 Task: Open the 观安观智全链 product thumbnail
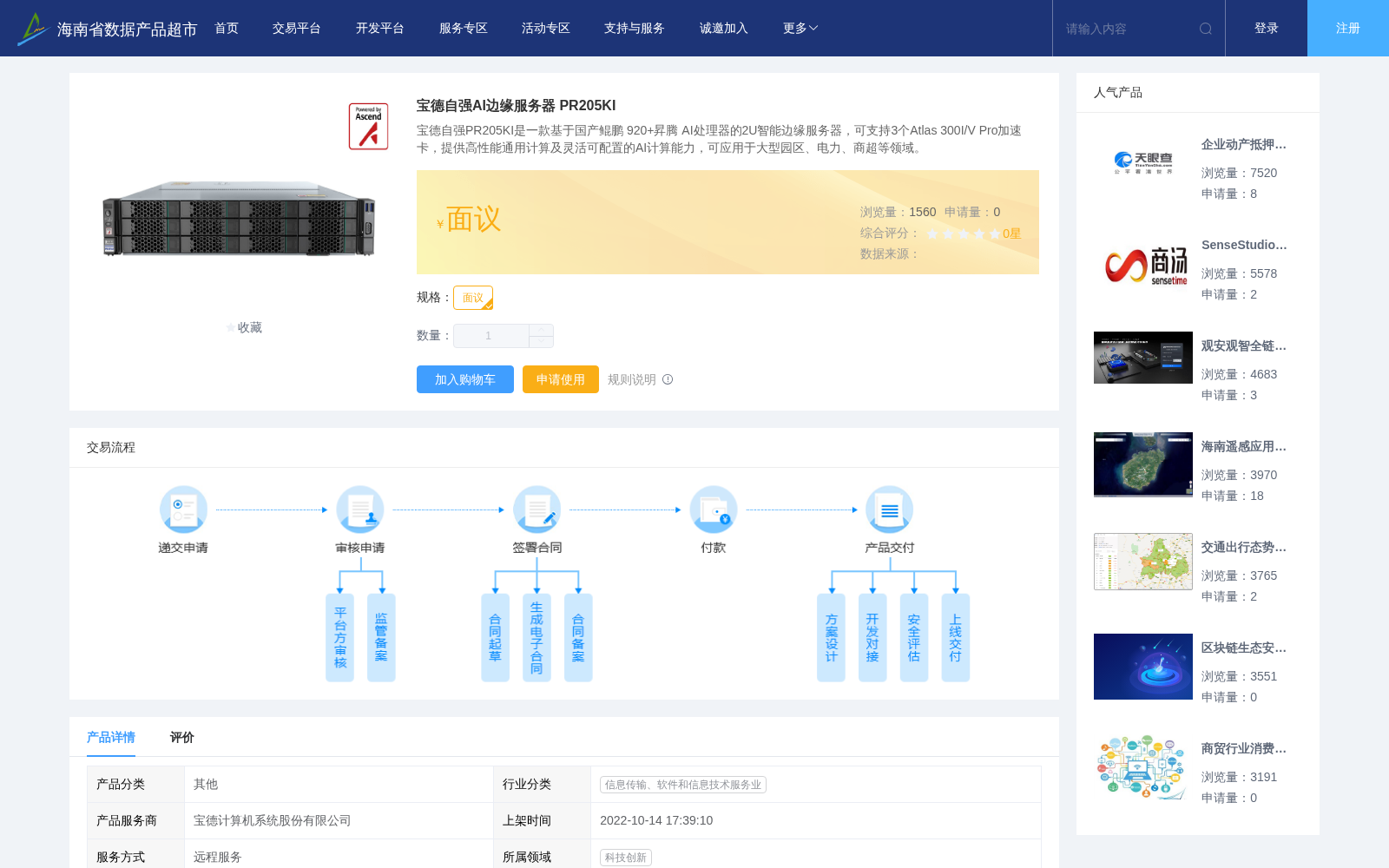(x=1143, y=358)
